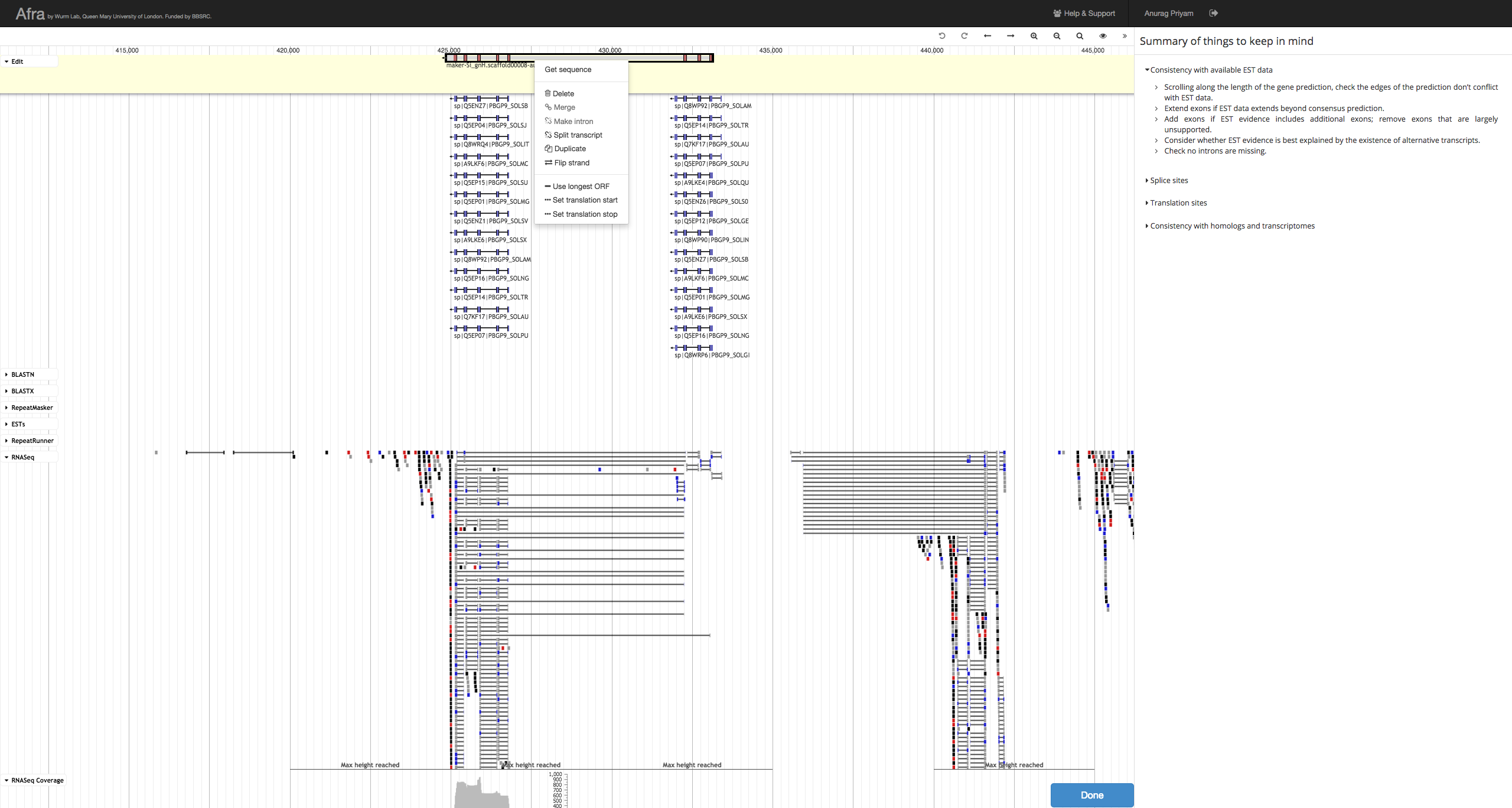Click the zoom out magnifier icon

pyautogui.click(x=1057, y=36)
